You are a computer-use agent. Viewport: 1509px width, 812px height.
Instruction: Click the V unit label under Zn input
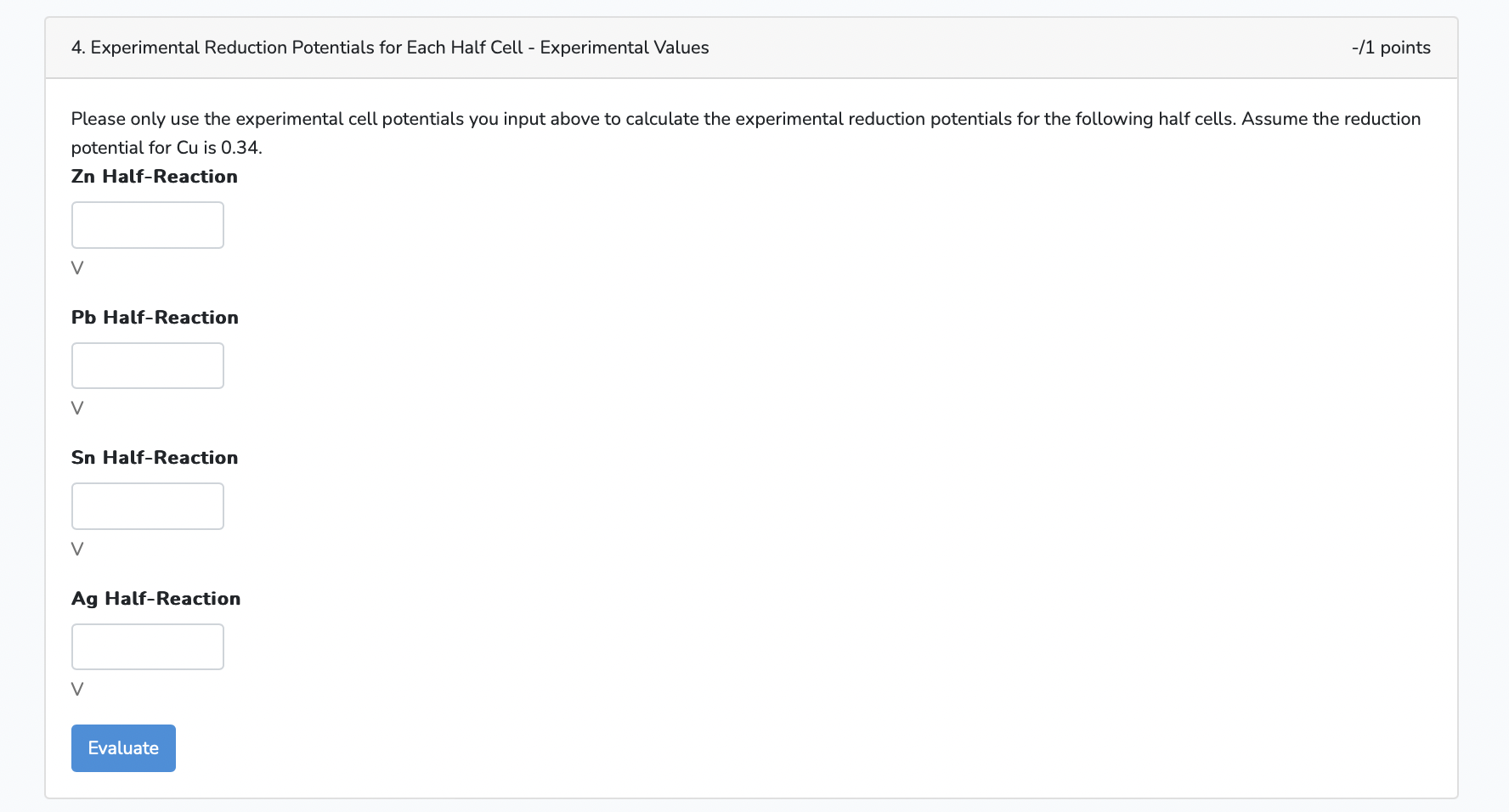[x=76, y=267]
